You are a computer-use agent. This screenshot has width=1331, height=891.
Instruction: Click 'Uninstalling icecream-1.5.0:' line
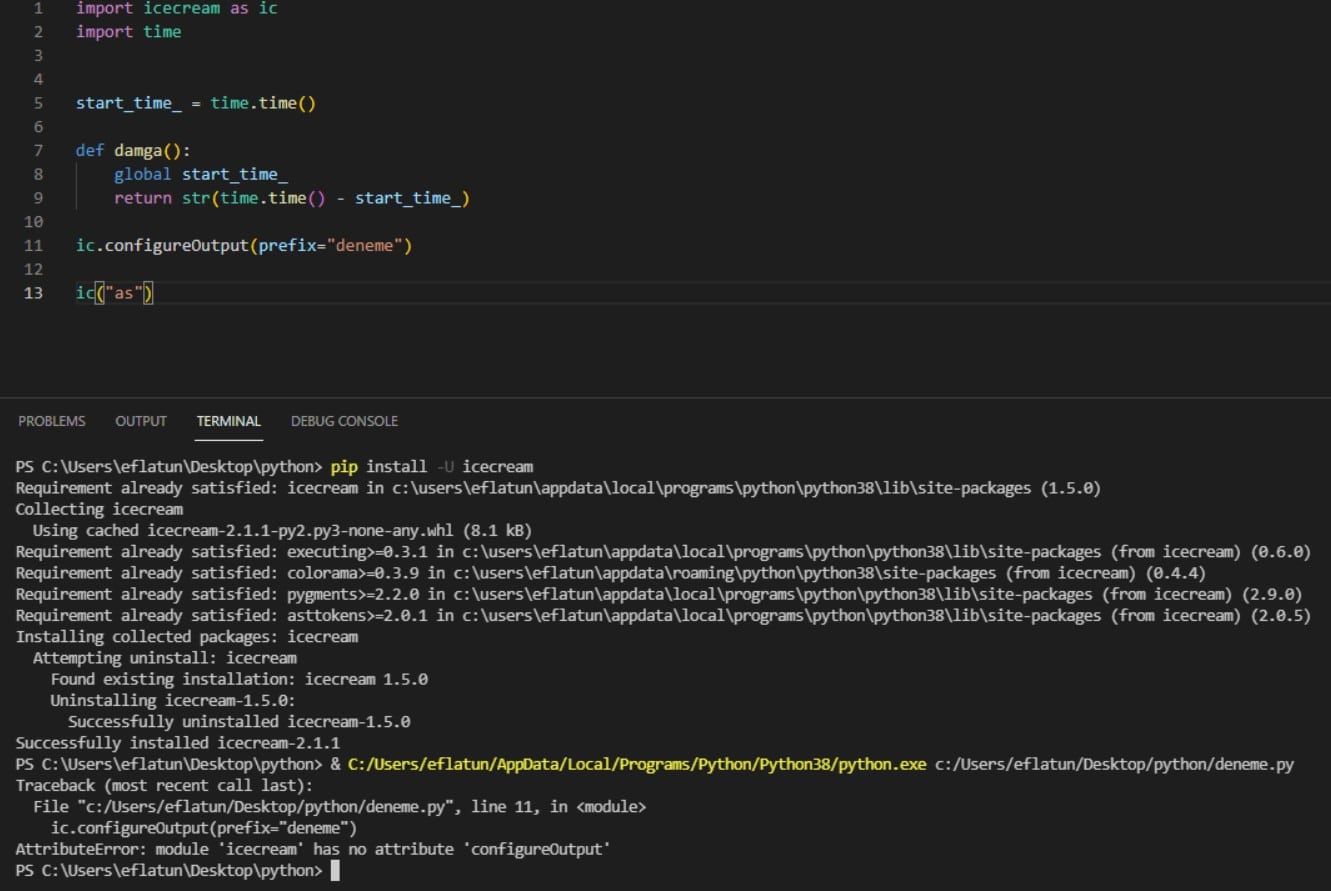(173, 700)
